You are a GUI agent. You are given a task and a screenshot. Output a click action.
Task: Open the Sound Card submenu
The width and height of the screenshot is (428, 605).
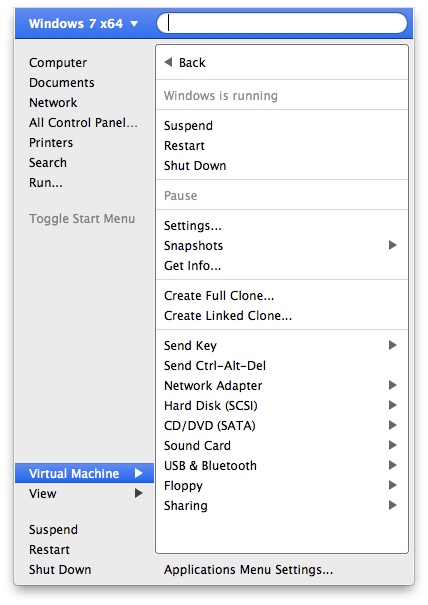pos(282,446)
